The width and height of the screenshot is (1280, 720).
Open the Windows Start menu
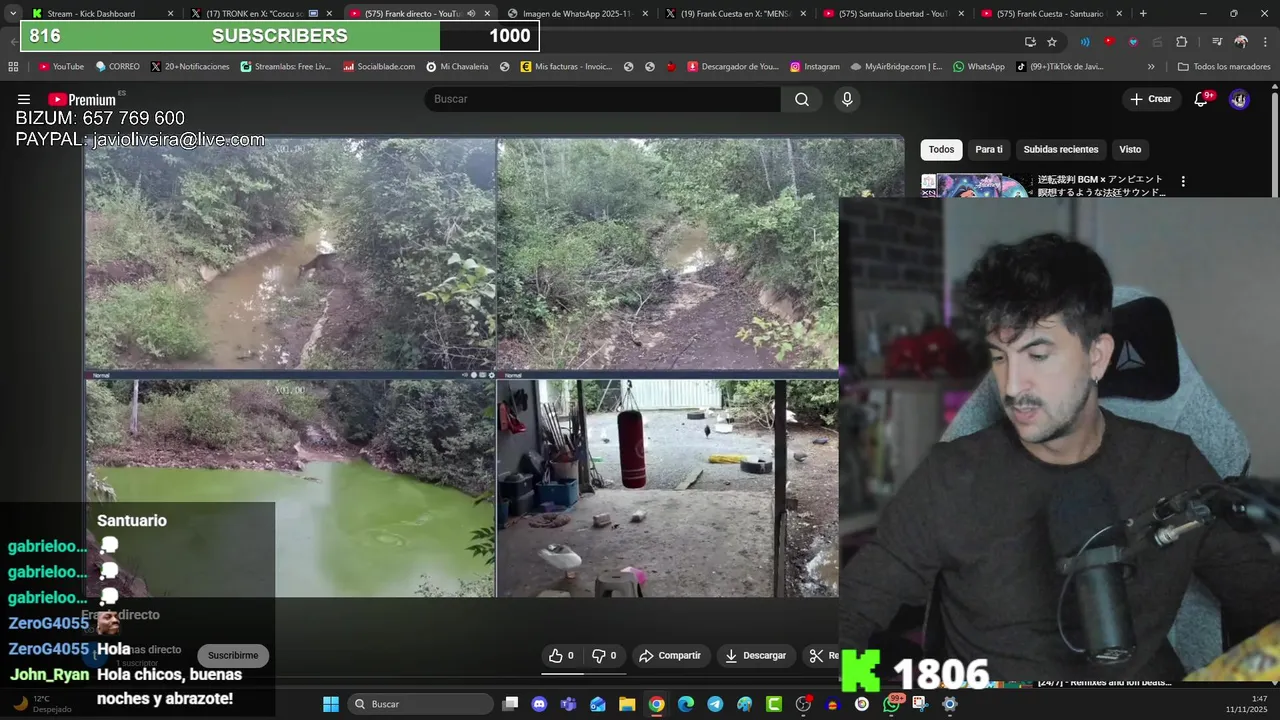330,704
